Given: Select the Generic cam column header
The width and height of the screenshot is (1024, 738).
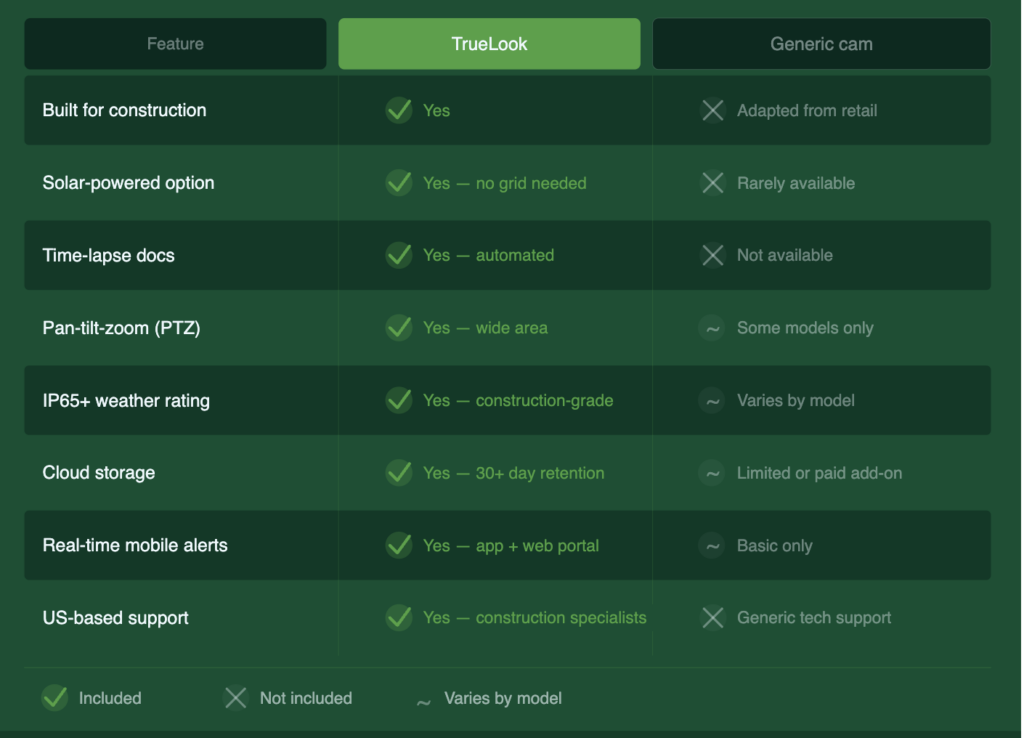Looking at the screenshot, I should click(821, 44).
